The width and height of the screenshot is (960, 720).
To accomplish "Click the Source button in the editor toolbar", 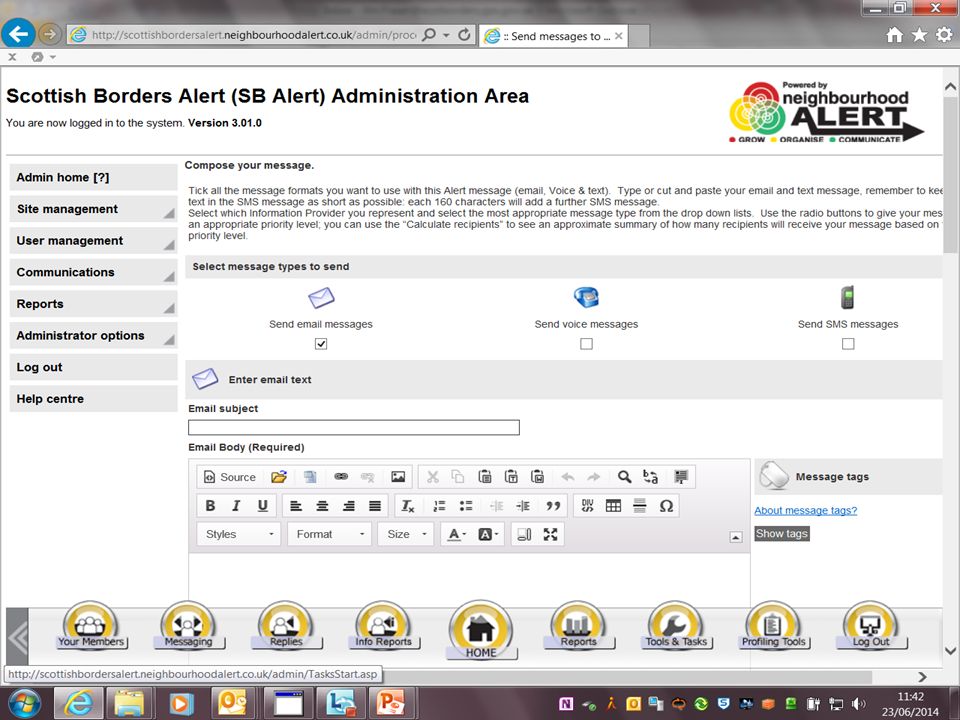I will coord(230,477).
